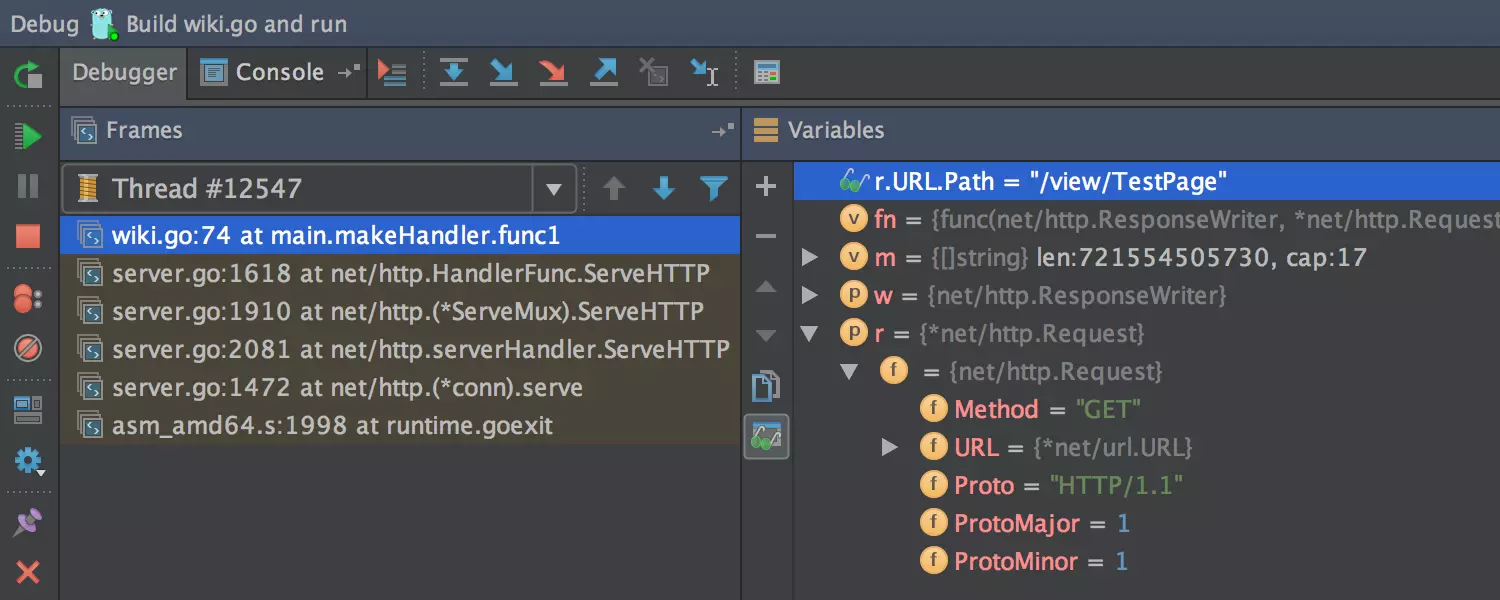Resume program with green play icon
The image size is (1500, 600).
[x=28, y=135]
